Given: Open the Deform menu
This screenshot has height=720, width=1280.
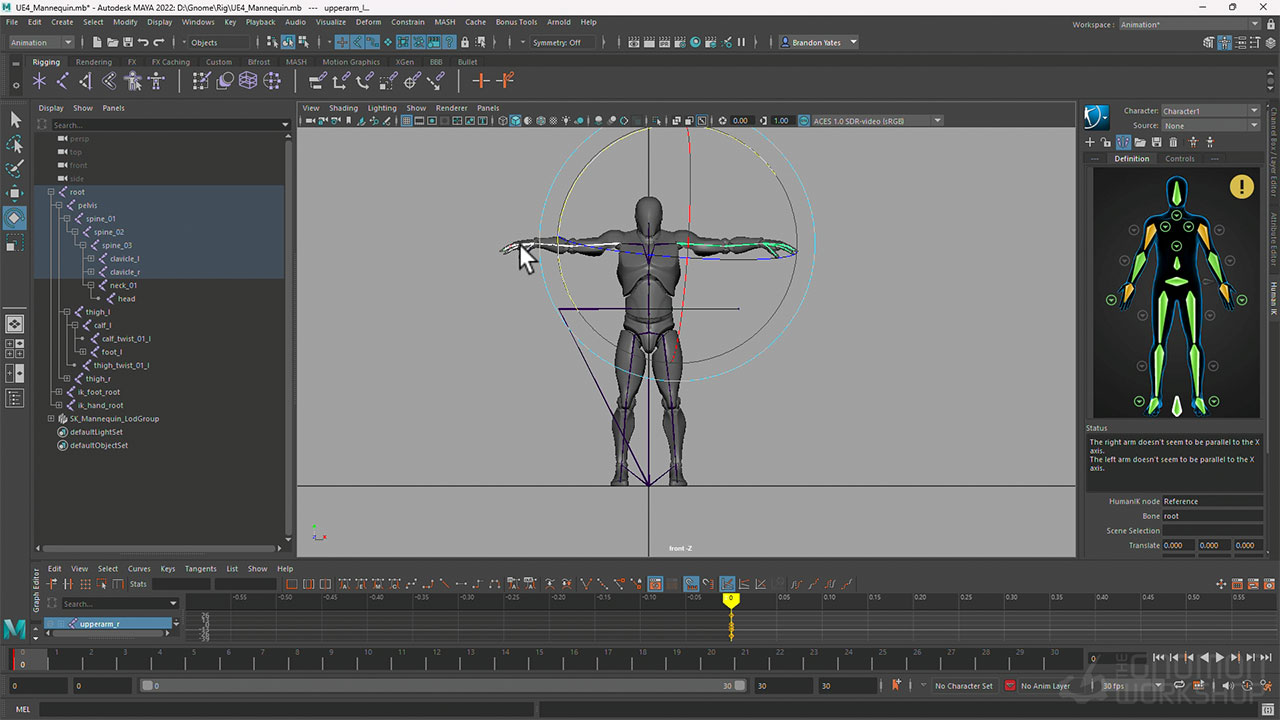Looking at the screenshot, I should pos(368,22).
